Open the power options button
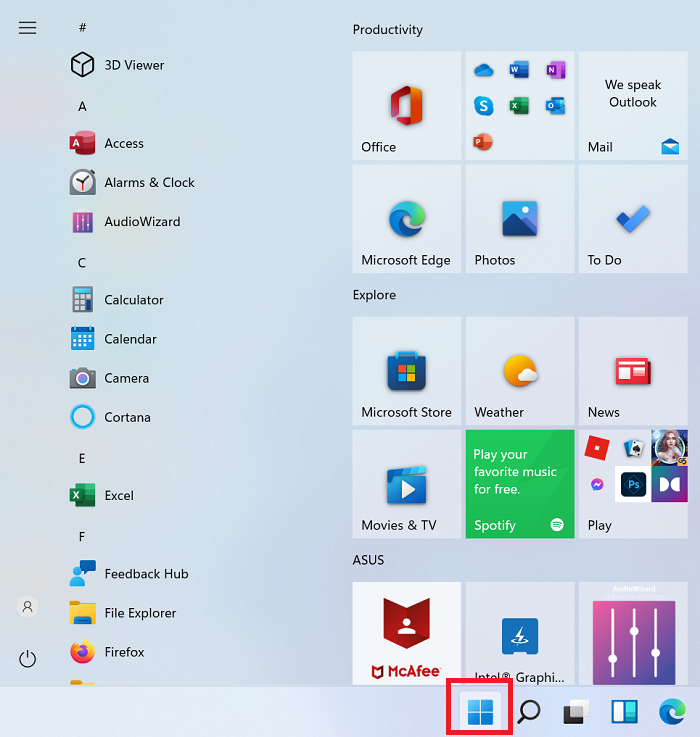The image size is (700, 737). click(x=27, y=659)
